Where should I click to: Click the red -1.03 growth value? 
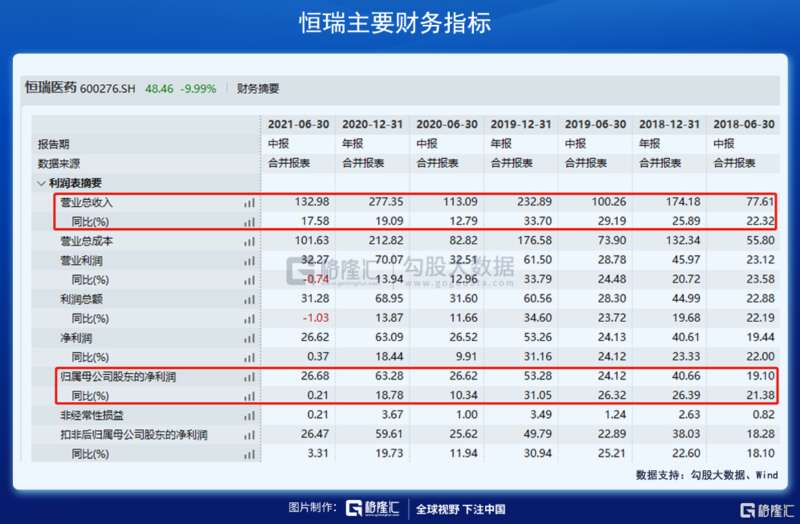(316, 318)
